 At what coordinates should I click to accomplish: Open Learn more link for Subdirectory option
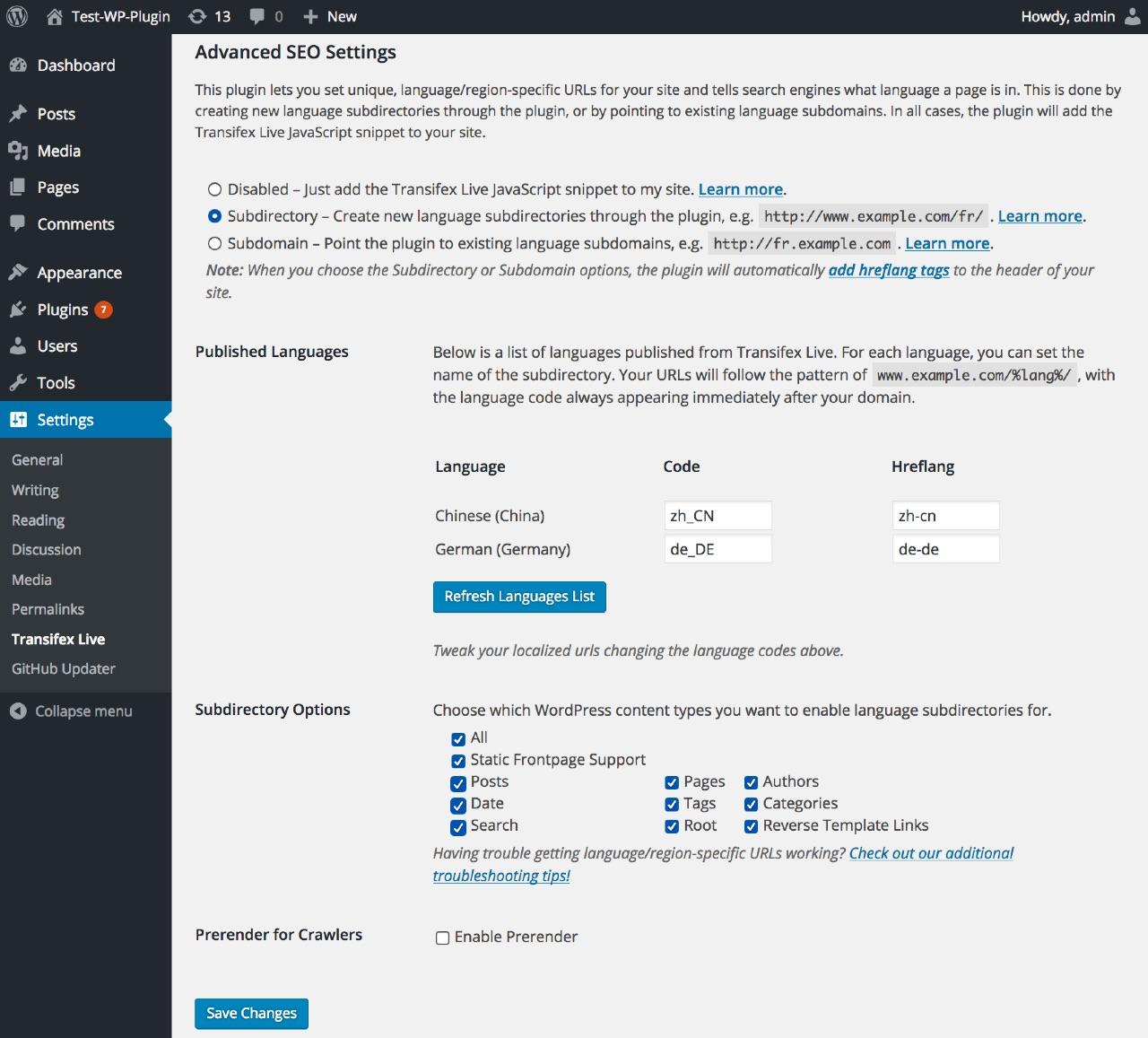tap(1040, 216)
